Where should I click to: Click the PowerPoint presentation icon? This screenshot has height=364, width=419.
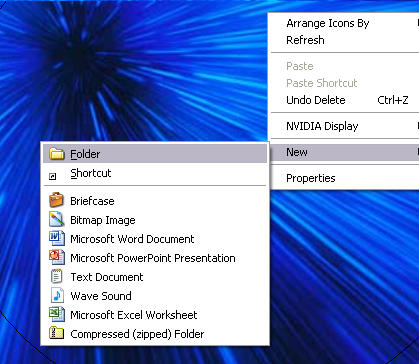(x=57, y=257)
